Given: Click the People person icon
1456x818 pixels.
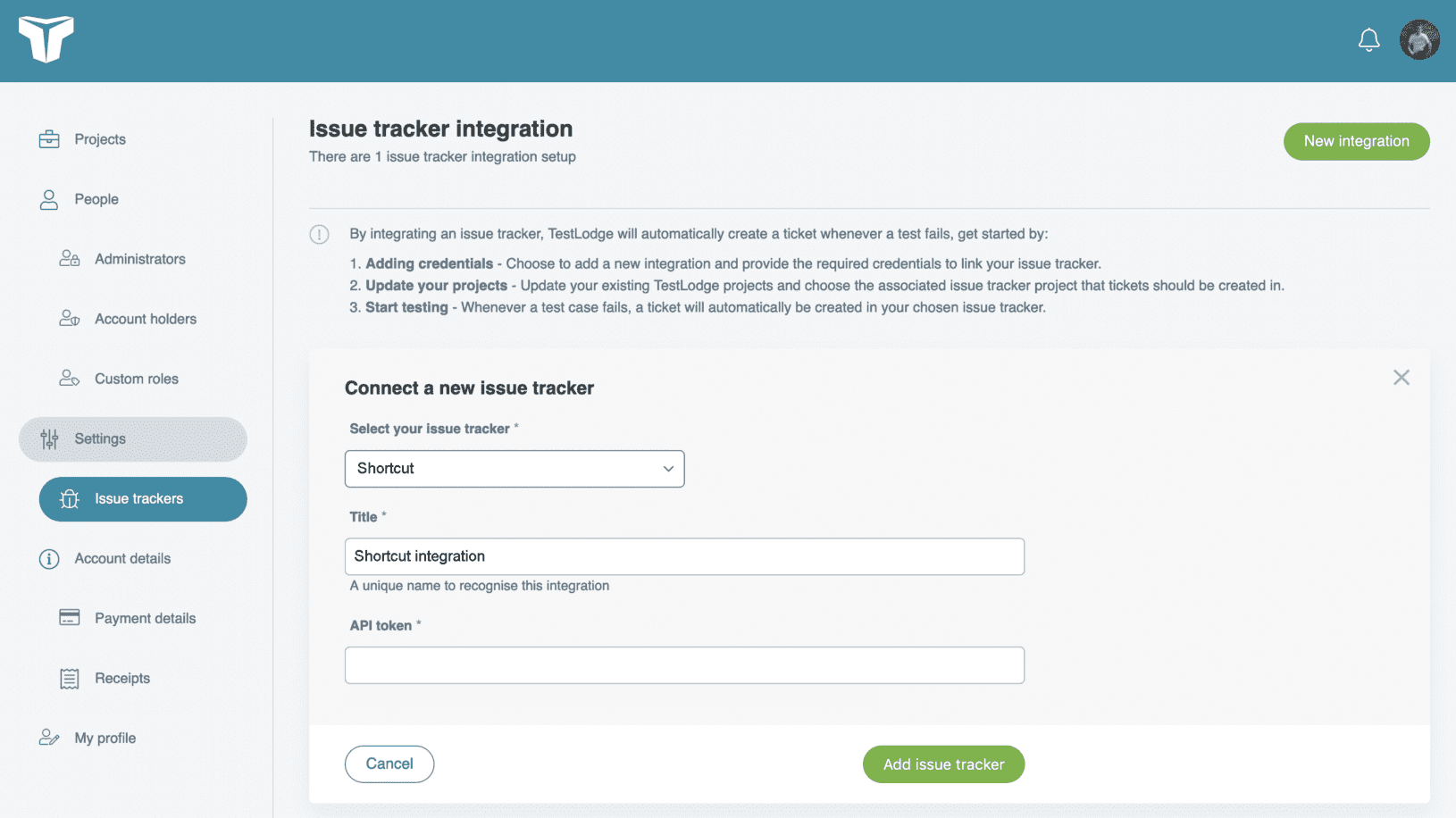Looking at the screenshot, I should (48, 199).
